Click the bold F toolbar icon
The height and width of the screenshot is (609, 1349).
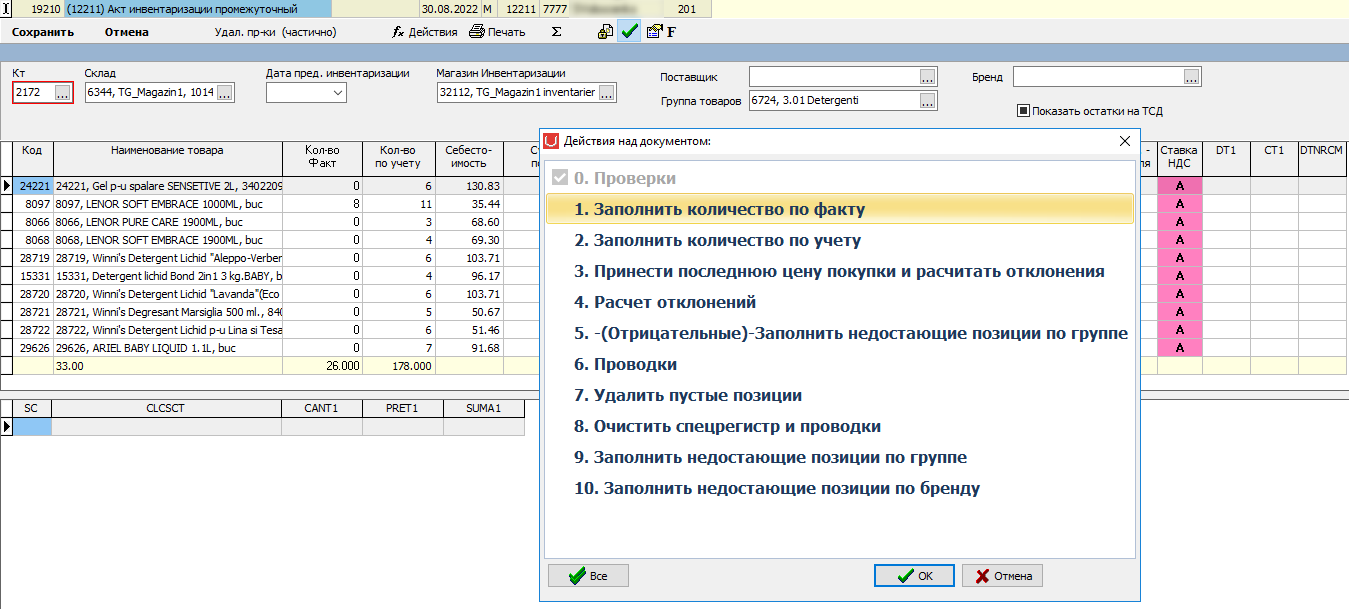672,32
